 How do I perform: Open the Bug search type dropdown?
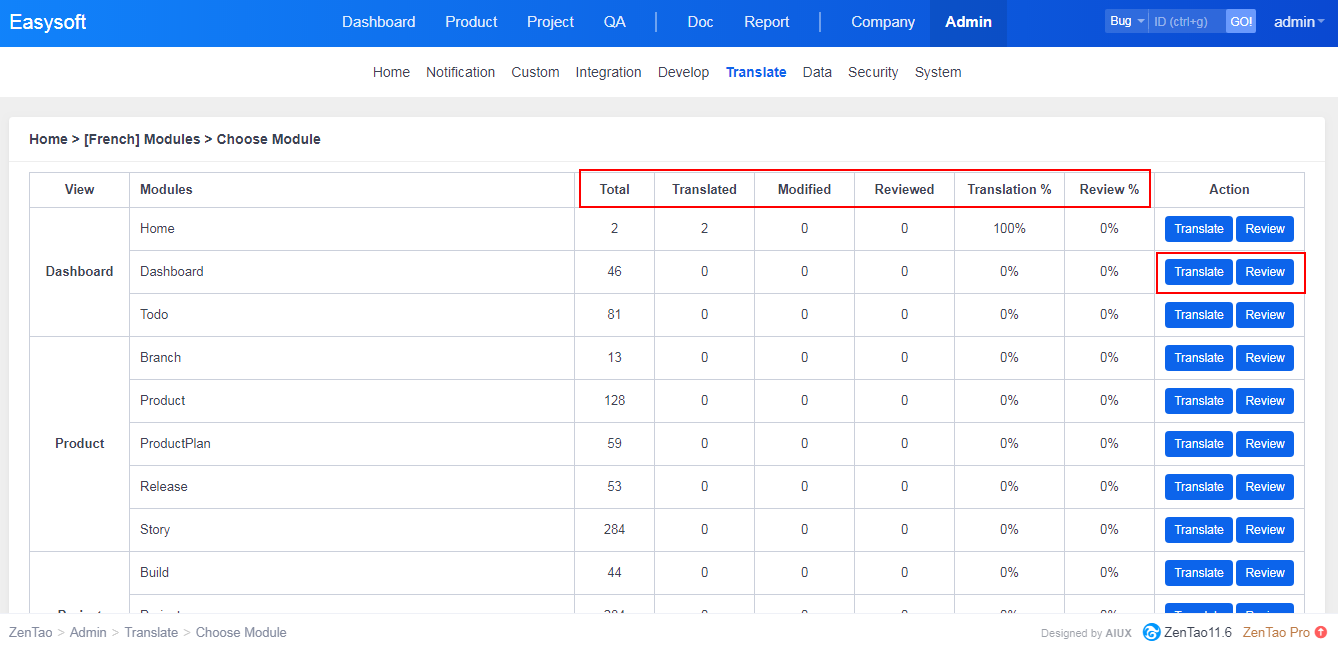click(x=1126, y=21)
